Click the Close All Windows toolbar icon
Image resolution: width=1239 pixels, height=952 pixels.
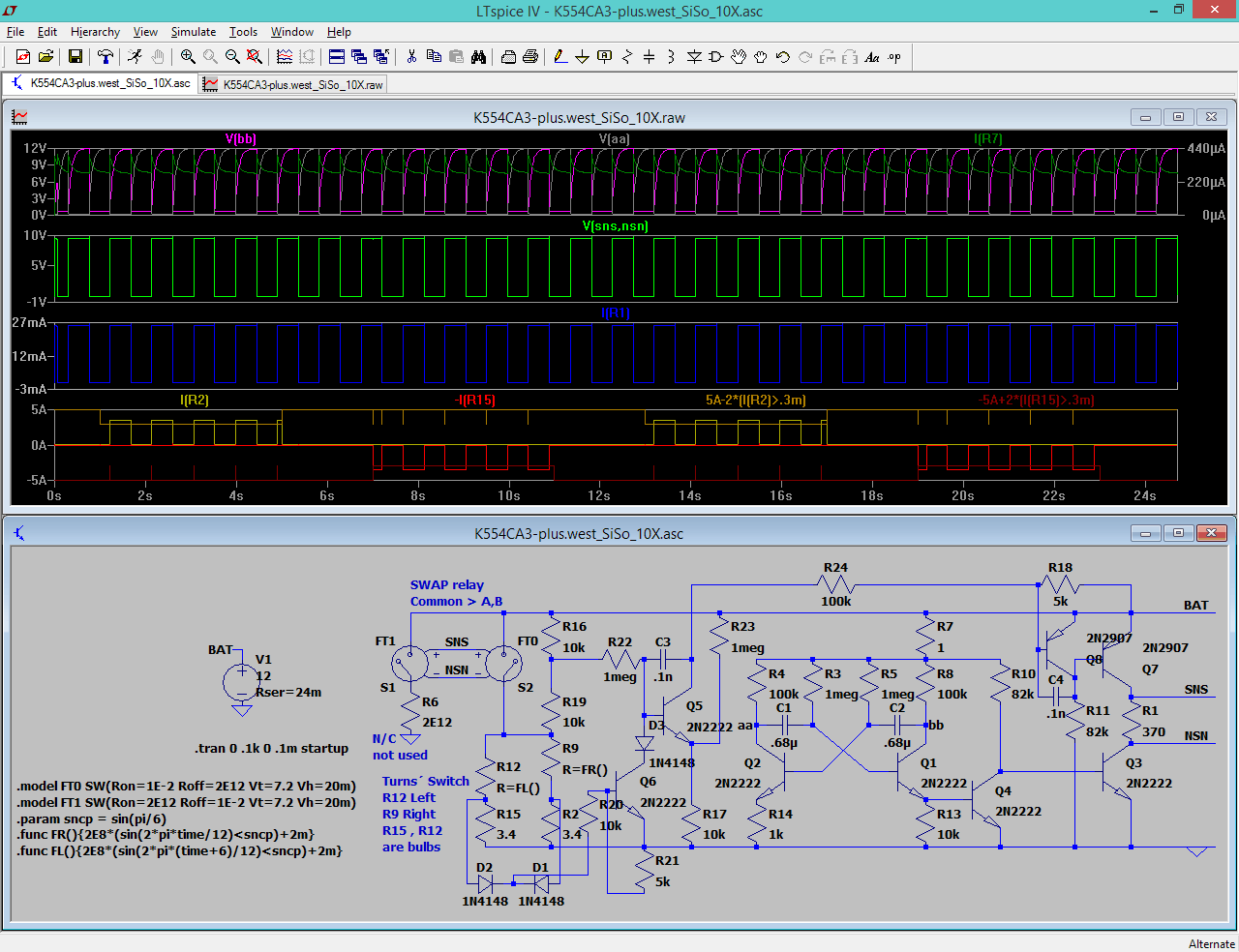[381, 57]
